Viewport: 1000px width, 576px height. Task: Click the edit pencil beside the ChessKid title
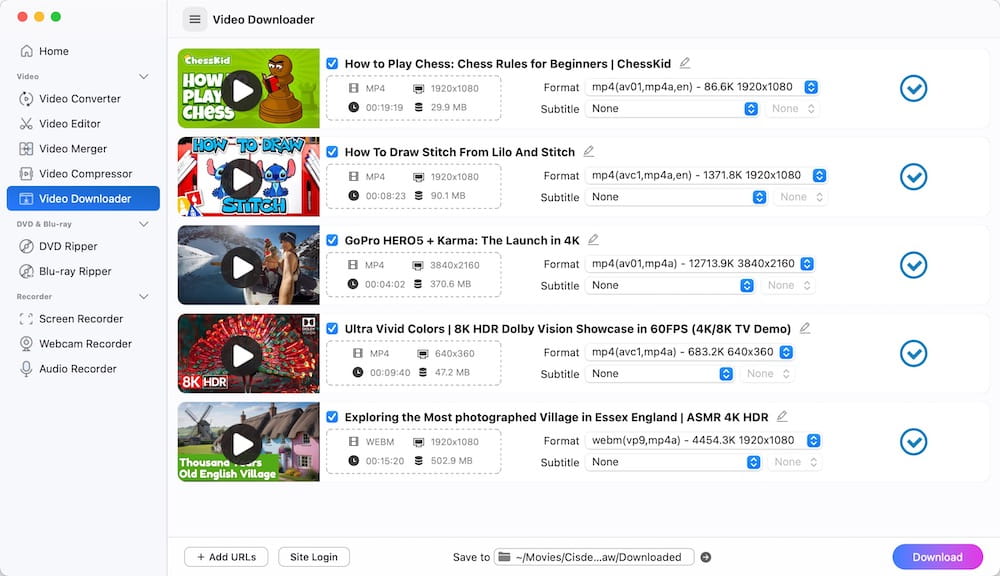click(x=685, y=63)
